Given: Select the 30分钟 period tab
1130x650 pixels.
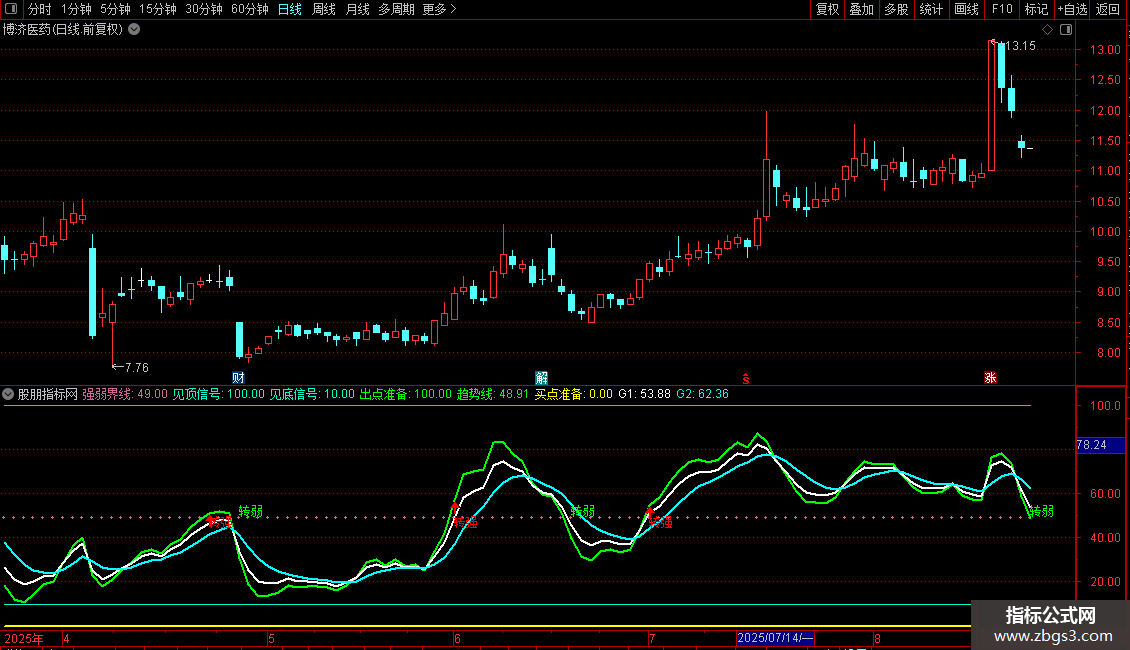Looking at the screenshot, I should [204, 9].
